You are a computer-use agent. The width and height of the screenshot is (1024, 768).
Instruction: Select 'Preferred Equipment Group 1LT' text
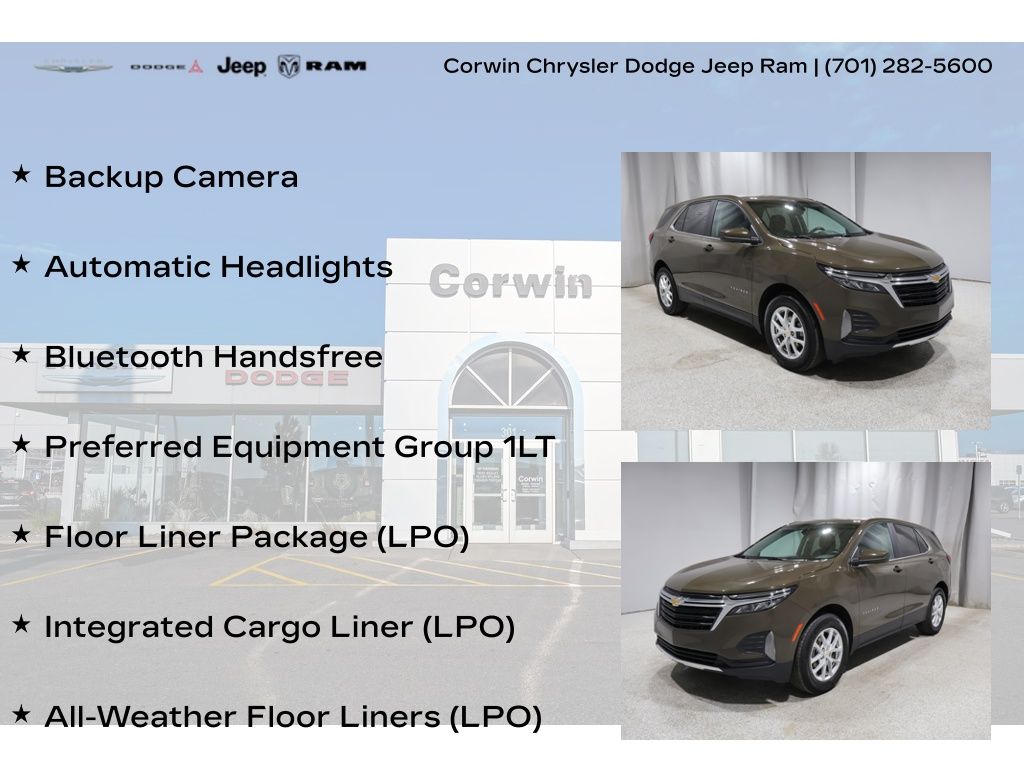300,447
